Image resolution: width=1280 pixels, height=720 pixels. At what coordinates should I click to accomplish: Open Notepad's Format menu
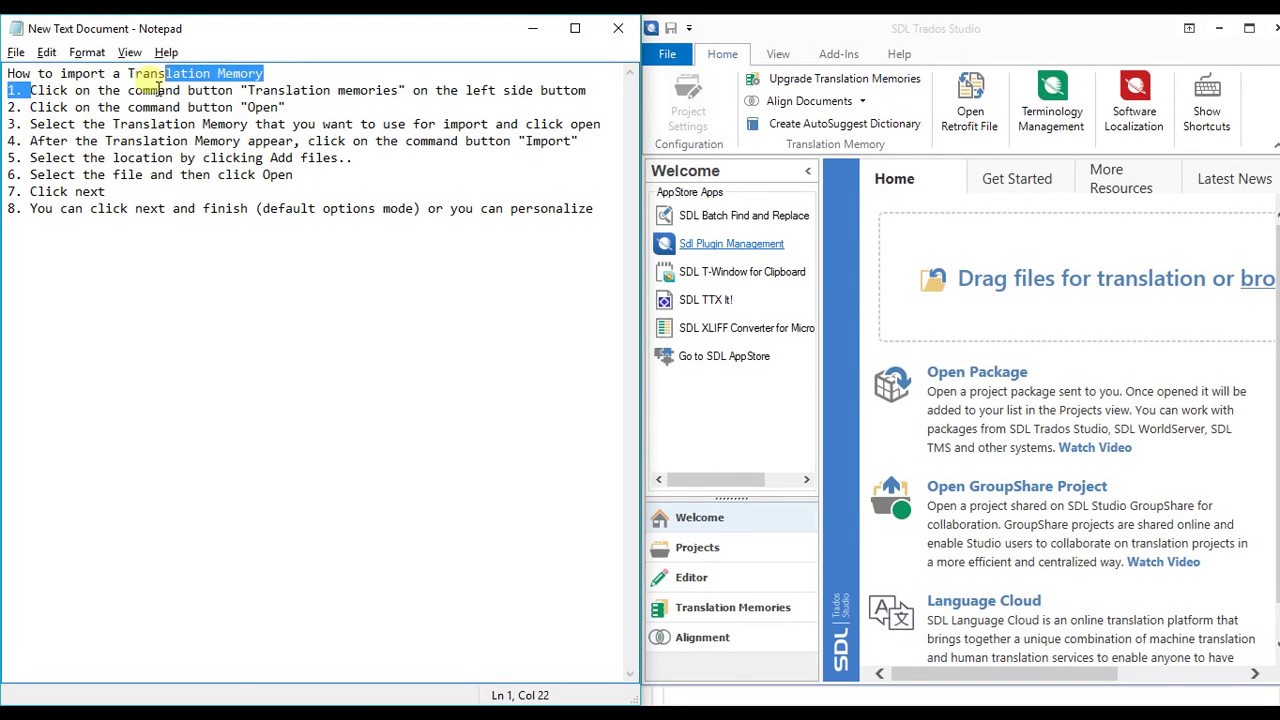point(87,52)
